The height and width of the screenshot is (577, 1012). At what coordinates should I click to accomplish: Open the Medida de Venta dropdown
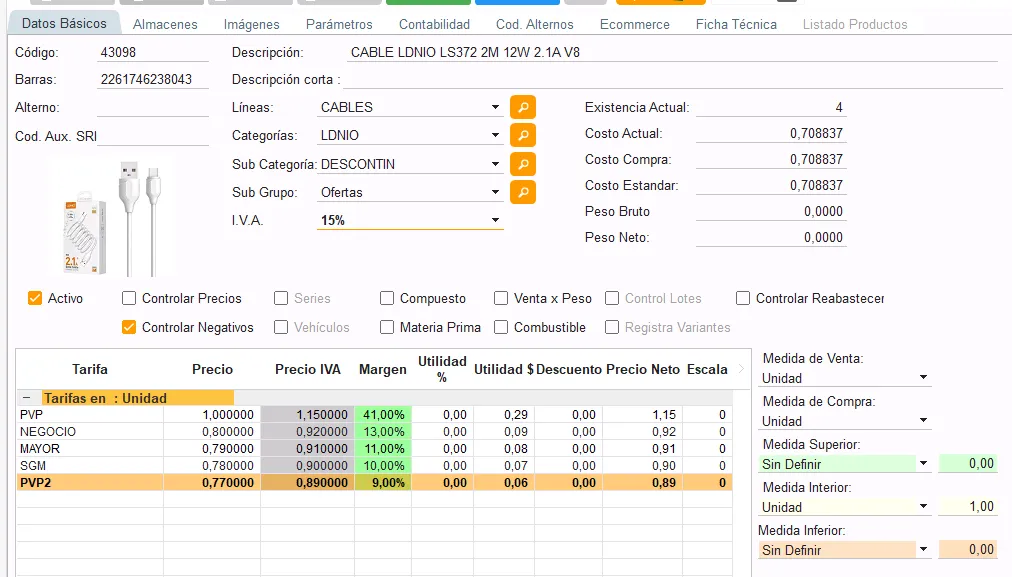tap(922, 378)
